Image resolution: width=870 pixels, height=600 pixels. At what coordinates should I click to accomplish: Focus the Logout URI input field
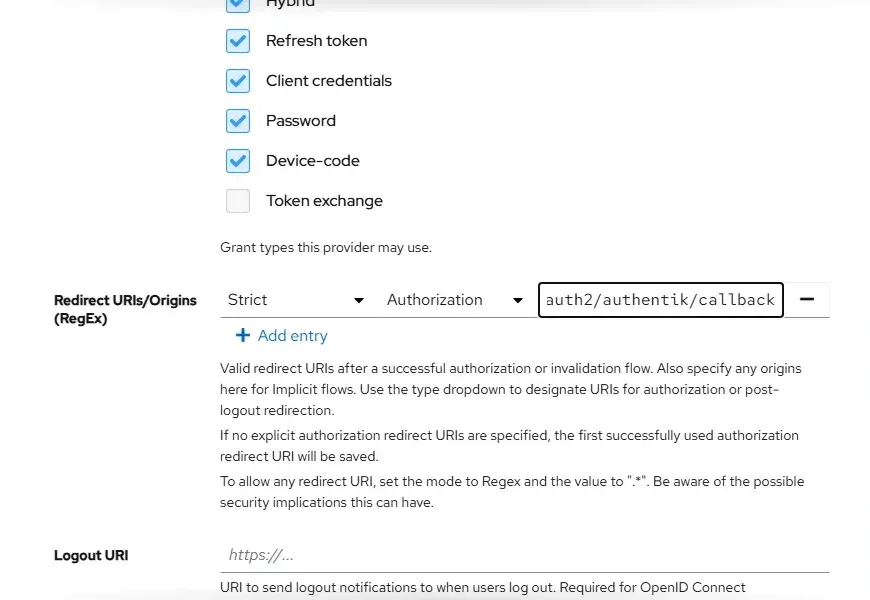(524, 554)
